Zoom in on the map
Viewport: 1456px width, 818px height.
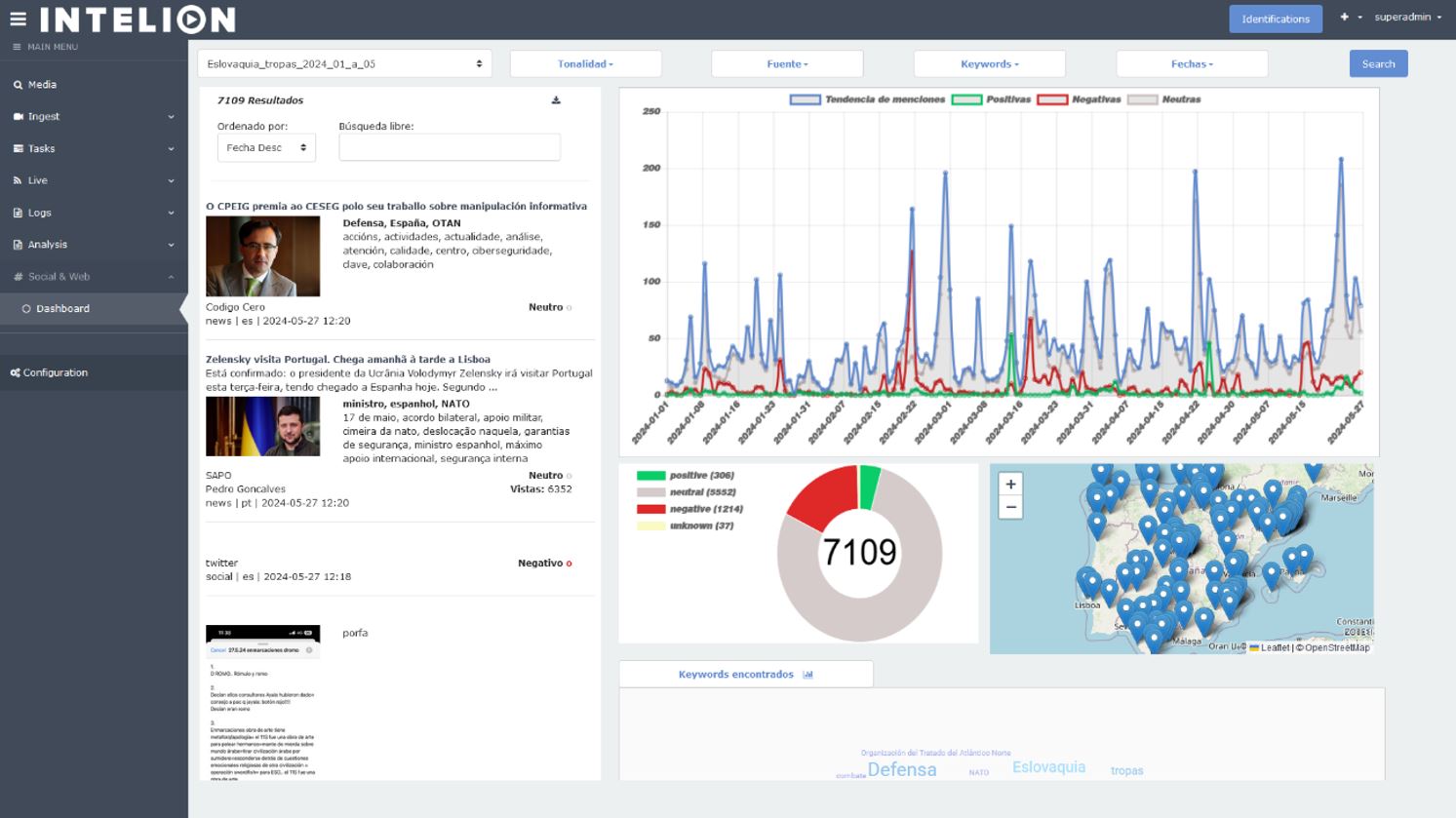tap(1010, 485)
